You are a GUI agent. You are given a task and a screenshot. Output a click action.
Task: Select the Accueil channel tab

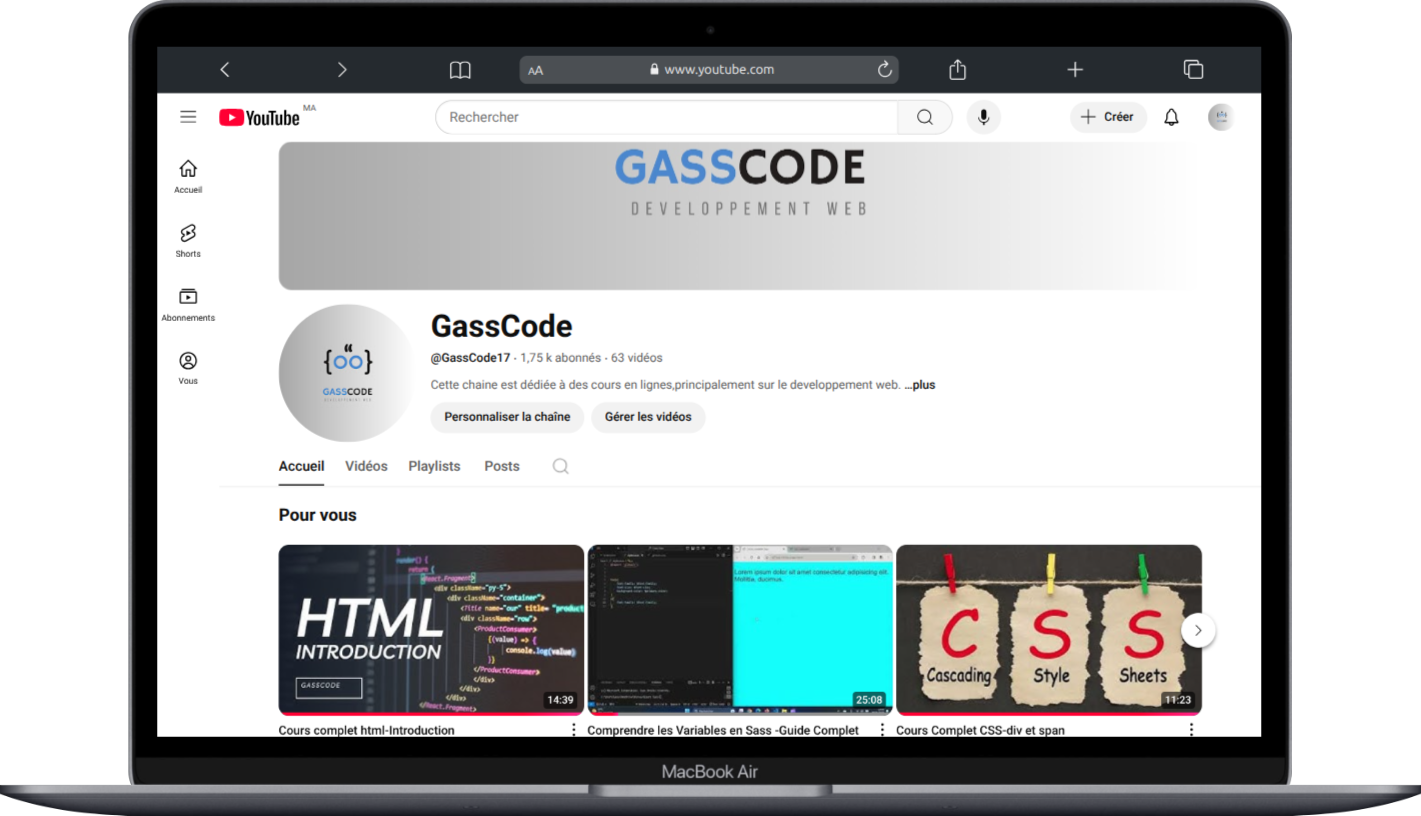pyautogui.click(x=301, y=466)
